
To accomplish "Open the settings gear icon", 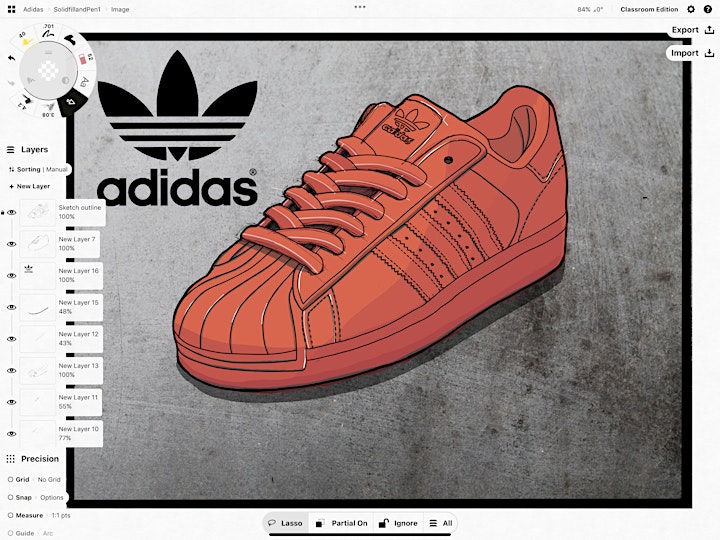I will tap(691, 9).
